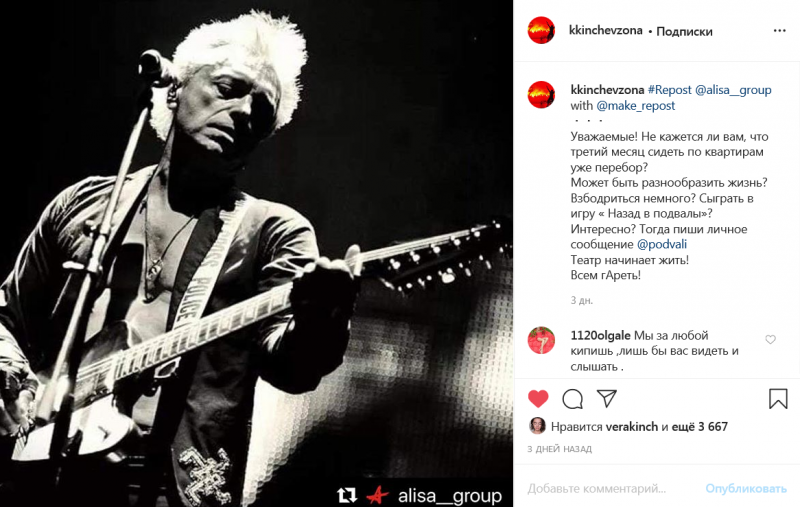Screen dimensions: 800x507
Task: Open the #Repost hashtag link
Action: point(669,90)
